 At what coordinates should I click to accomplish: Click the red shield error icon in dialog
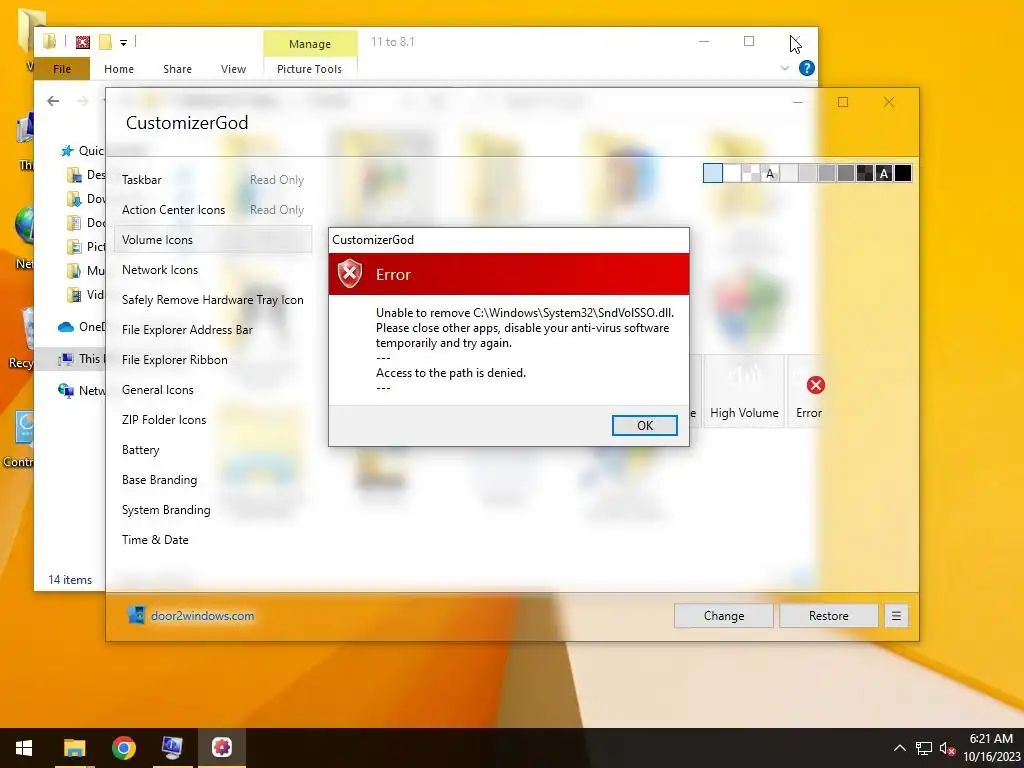350,274
